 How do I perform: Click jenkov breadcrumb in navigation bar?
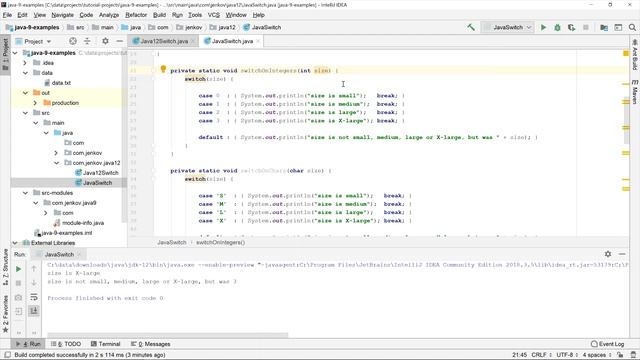point(193,27)
